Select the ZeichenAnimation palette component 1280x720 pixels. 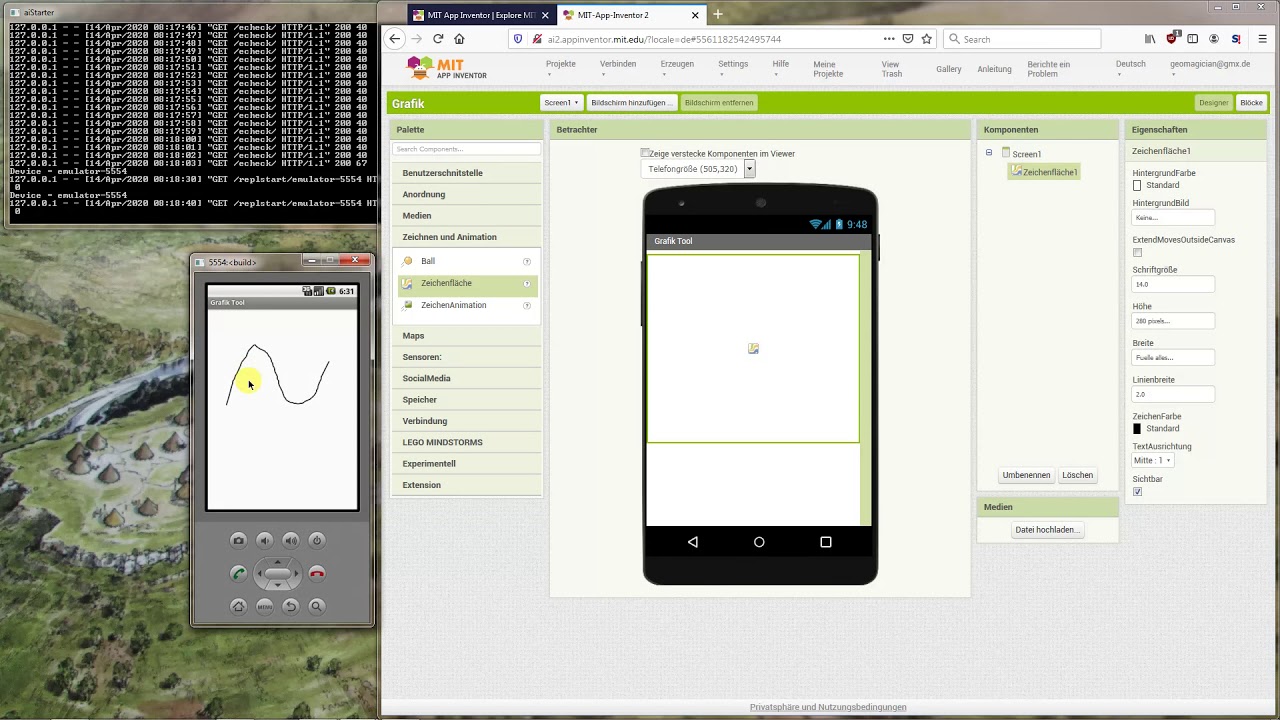tap(467, 305)
